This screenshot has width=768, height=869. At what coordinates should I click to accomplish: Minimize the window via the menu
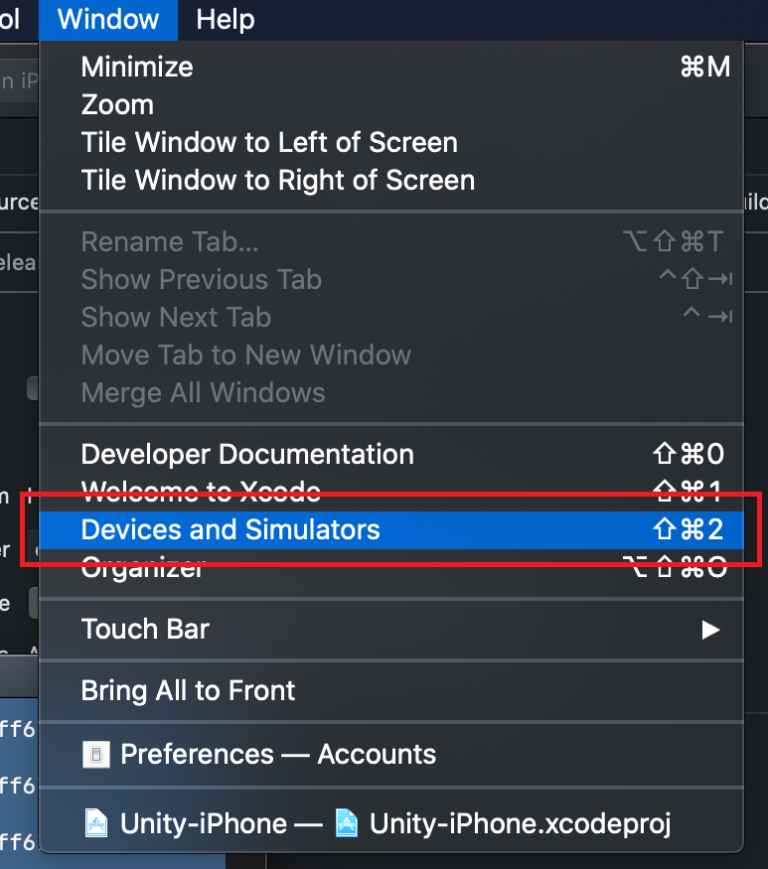(136, 67)
